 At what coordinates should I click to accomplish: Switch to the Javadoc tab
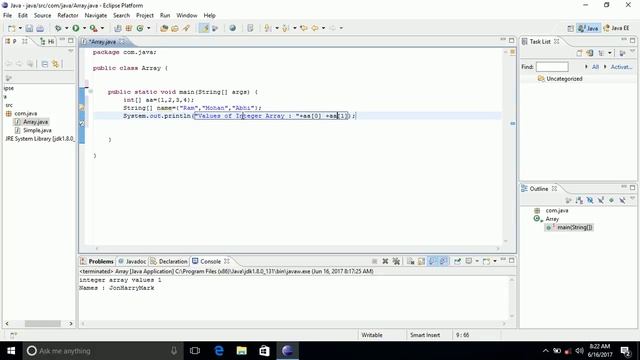(132, 261)
